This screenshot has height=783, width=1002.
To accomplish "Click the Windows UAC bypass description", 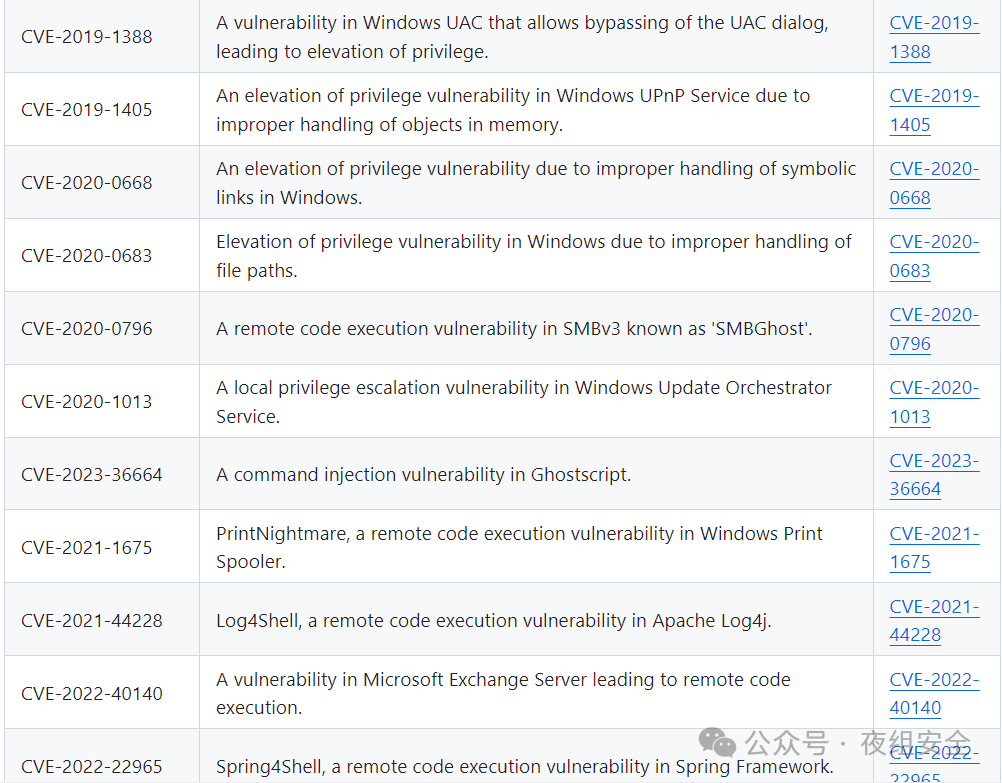I will [522, 37].
